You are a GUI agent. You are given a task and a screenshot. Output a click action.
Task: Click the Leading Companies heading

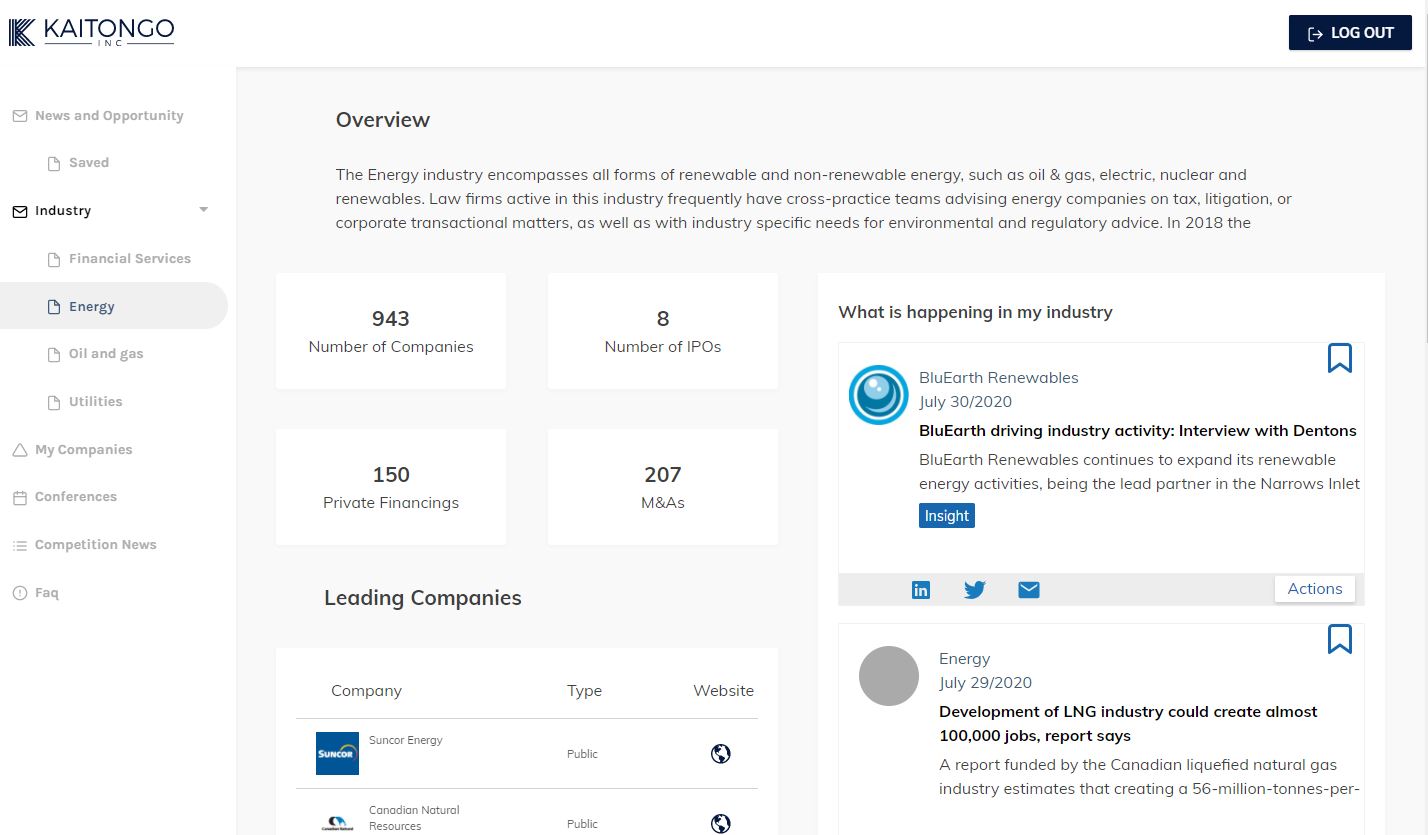coord(423,598)
